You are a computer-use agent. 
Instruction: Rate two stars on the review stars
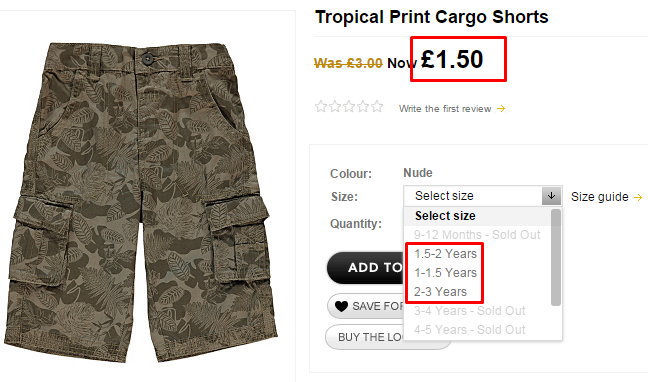click(335, 107)
